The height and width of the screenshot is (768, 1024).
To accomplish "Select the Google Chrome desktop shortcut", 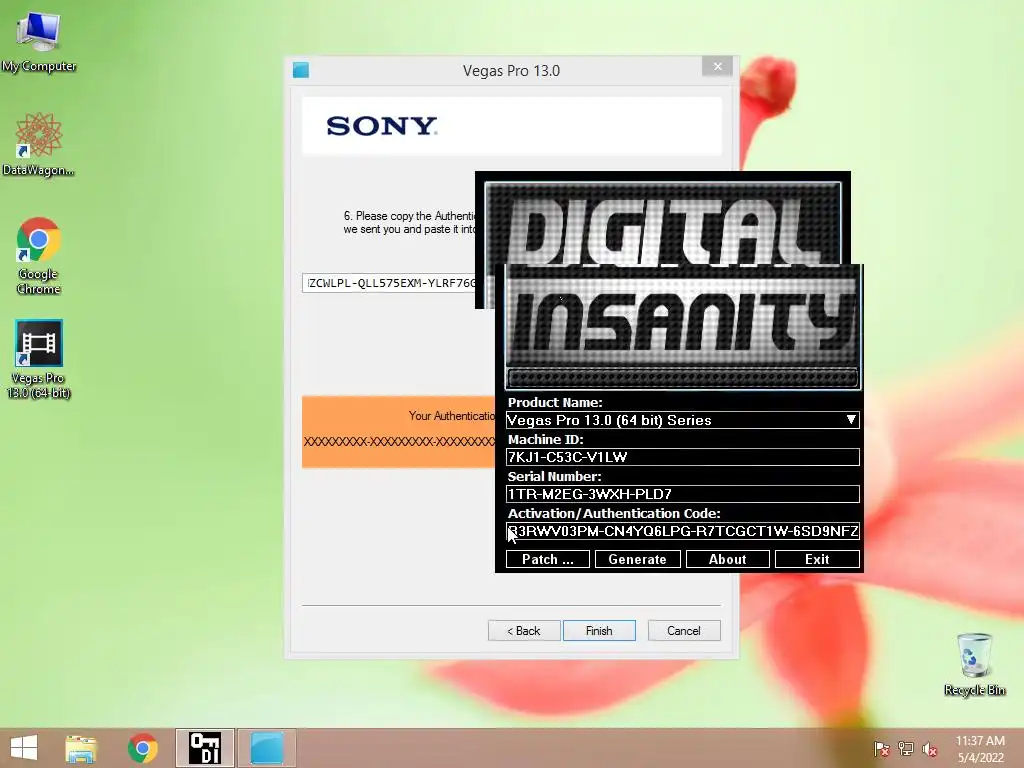I will pyautogui.click(x=39, y=256).
